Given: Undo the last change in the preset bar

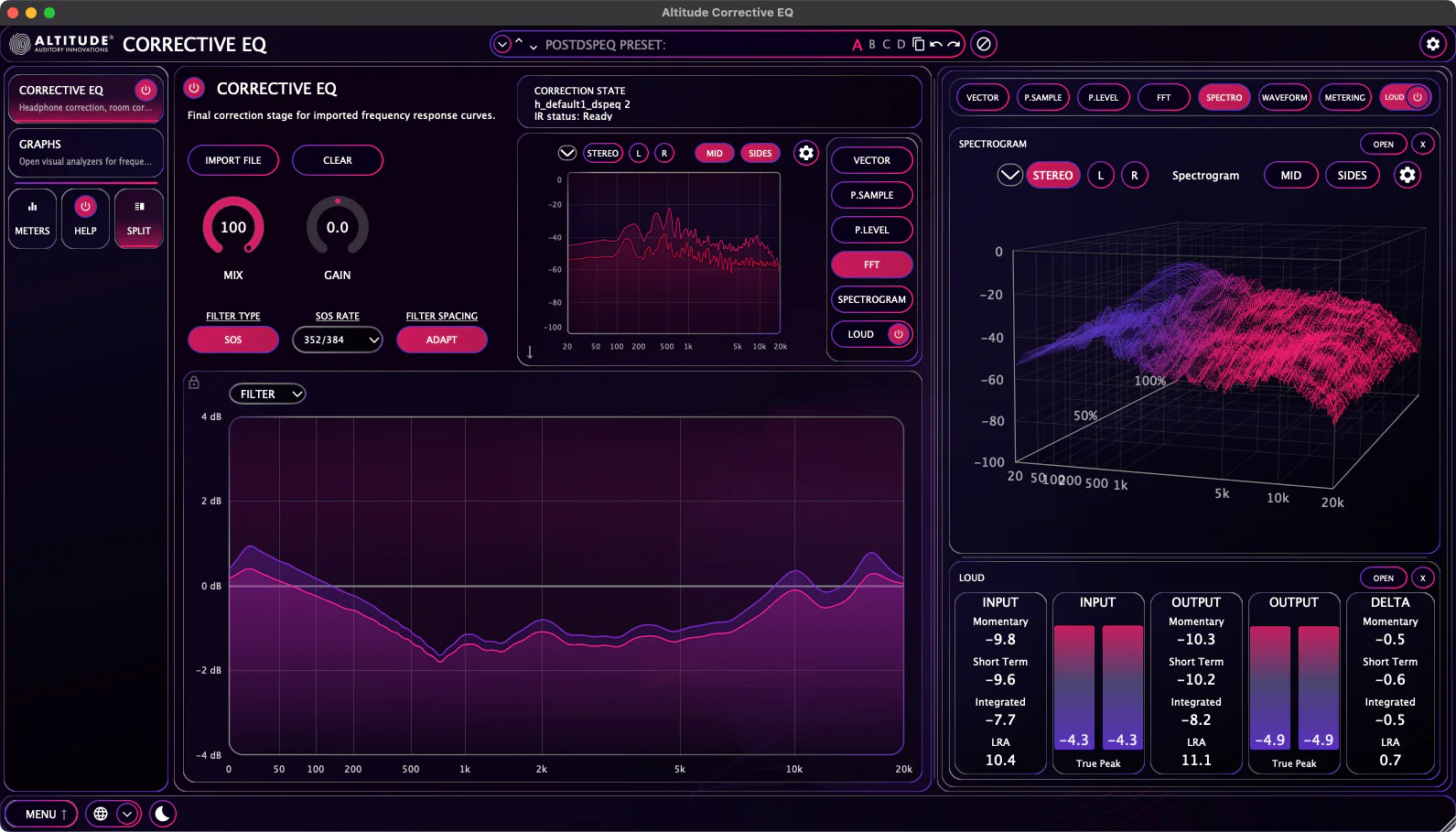Looking at the screenshot, I should pyautogui.click(x=935, y=44).
